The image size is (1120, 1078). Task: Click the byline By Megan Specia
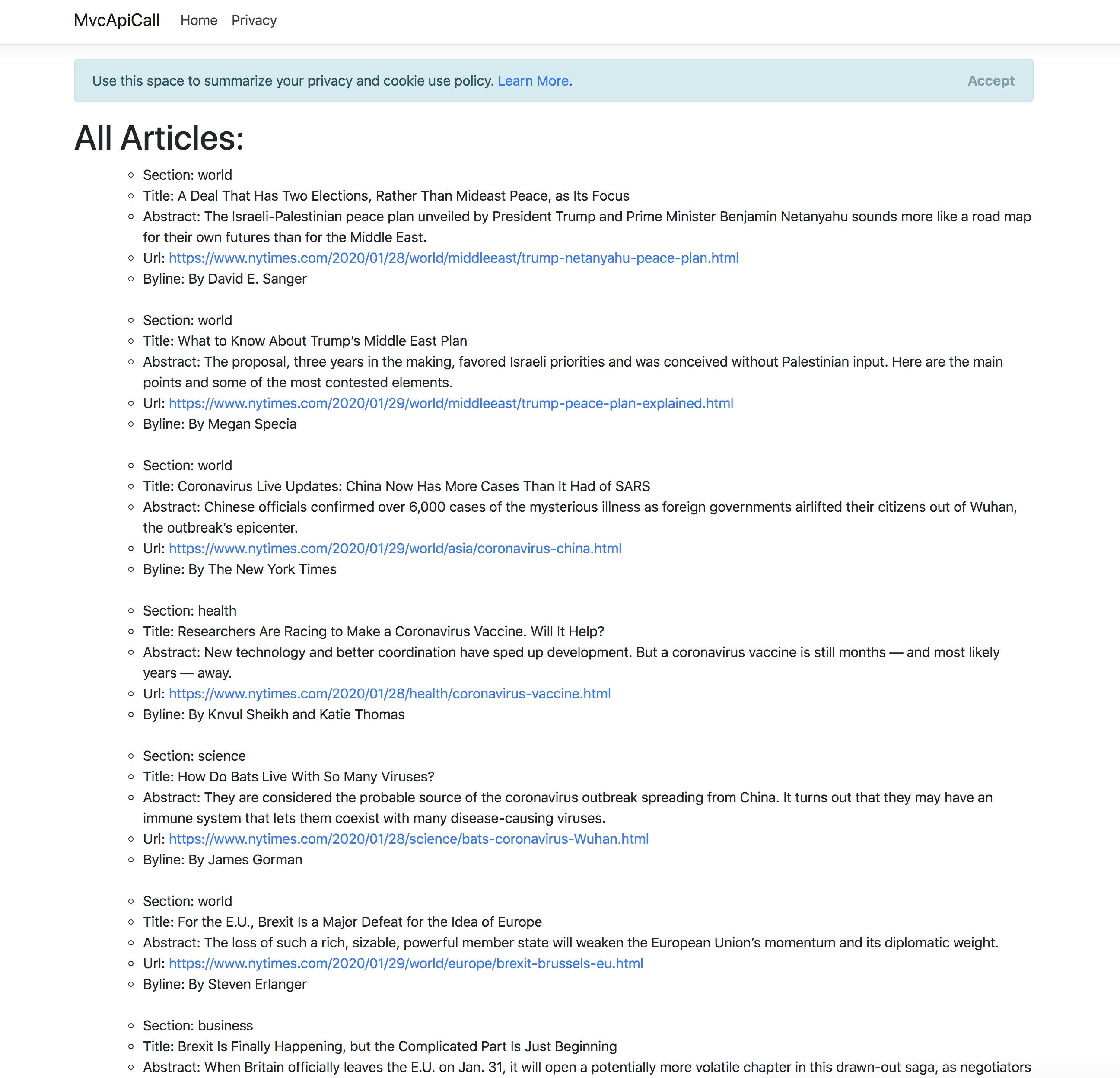click(220, 424)
